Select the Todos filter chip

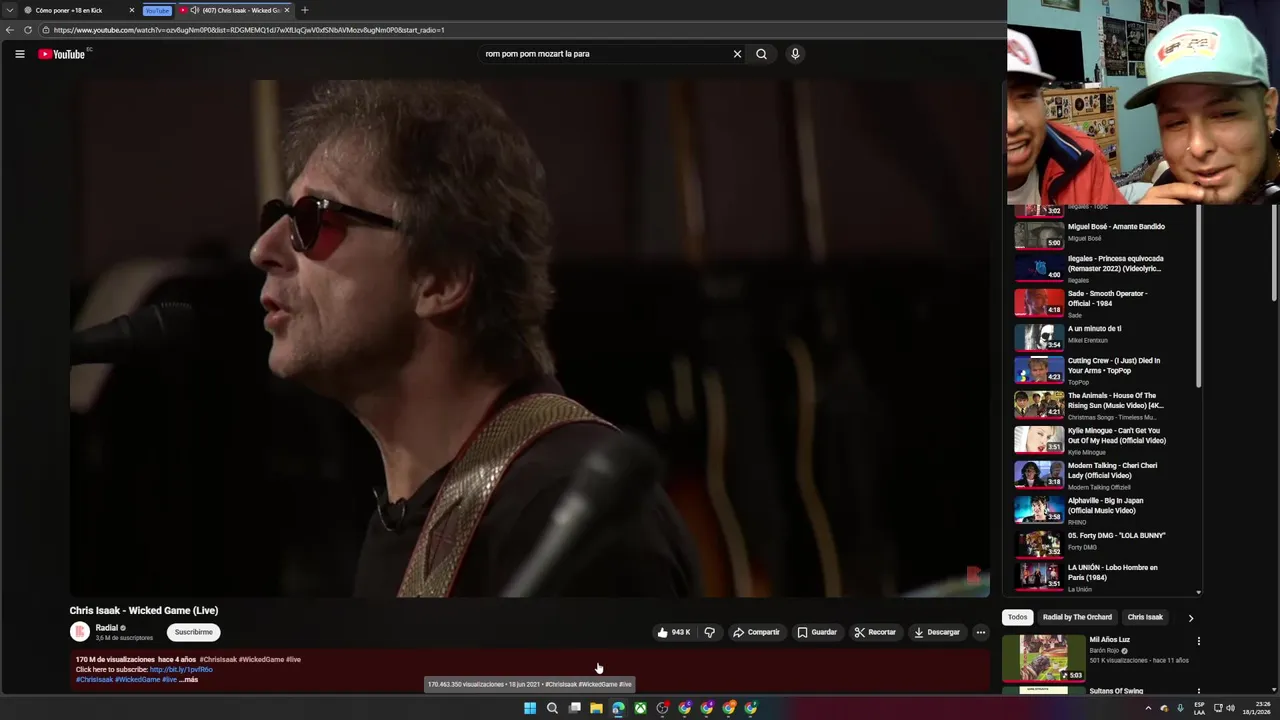tap(1017, 617)
